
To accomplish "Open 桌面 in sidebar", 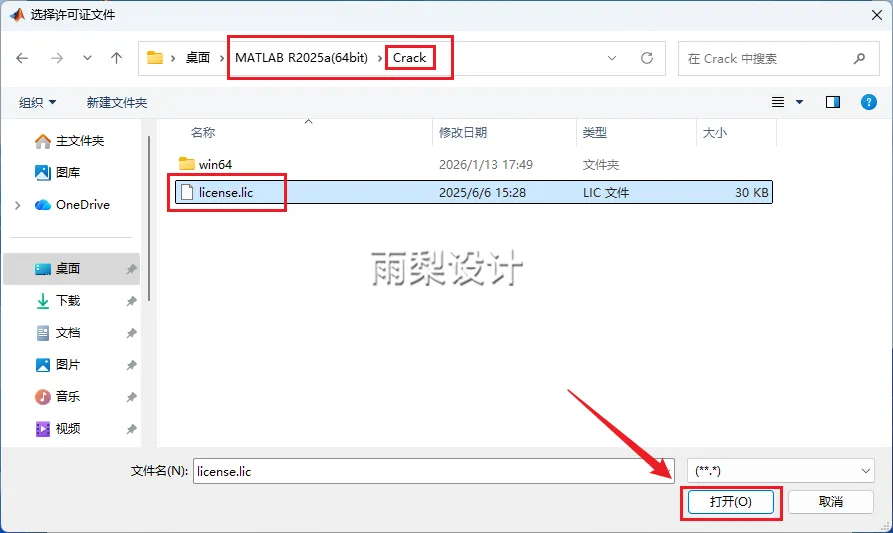I will (x=72, y=269).
